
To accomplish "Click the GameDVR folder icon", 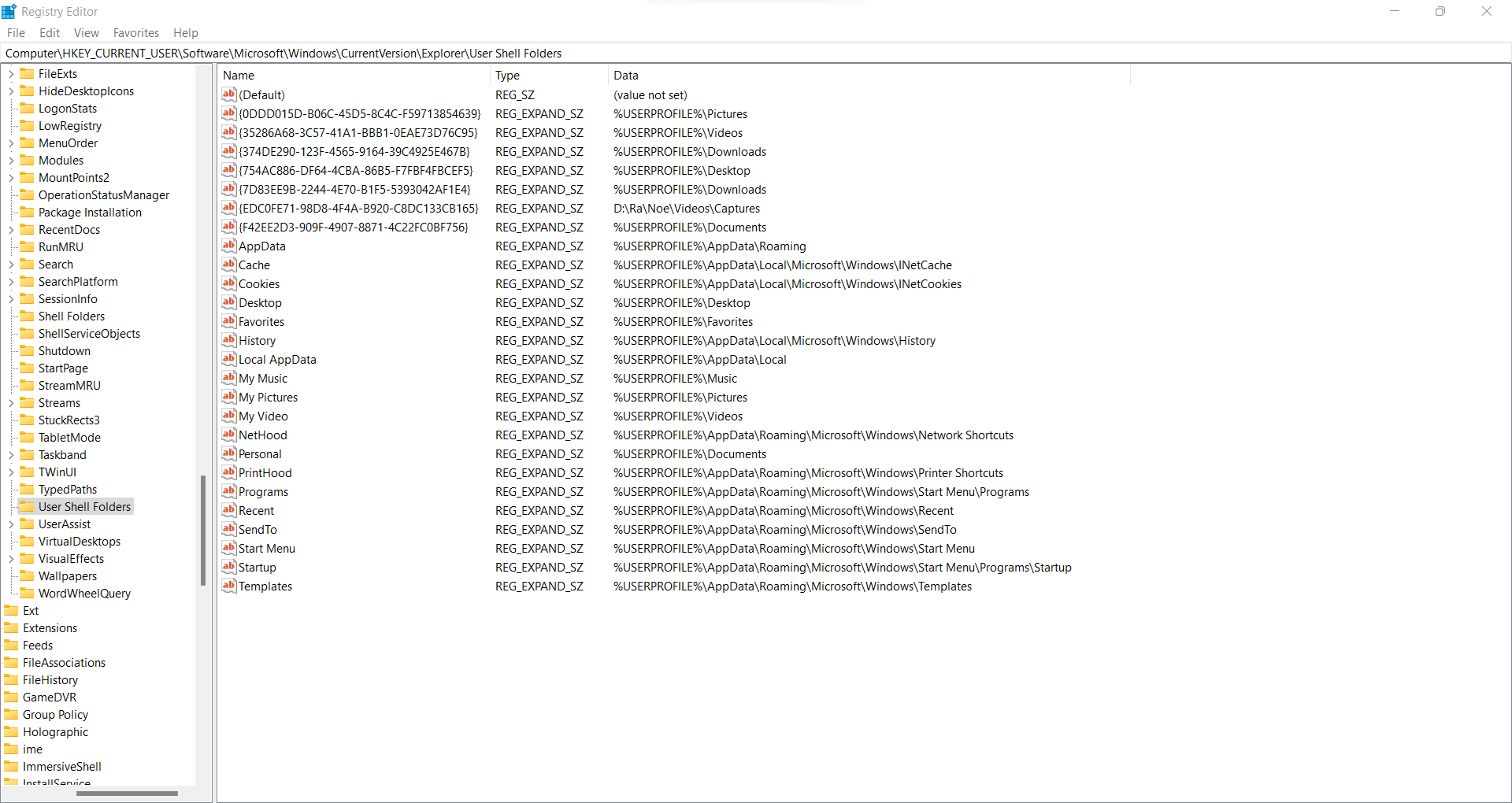I will (11, 697).
